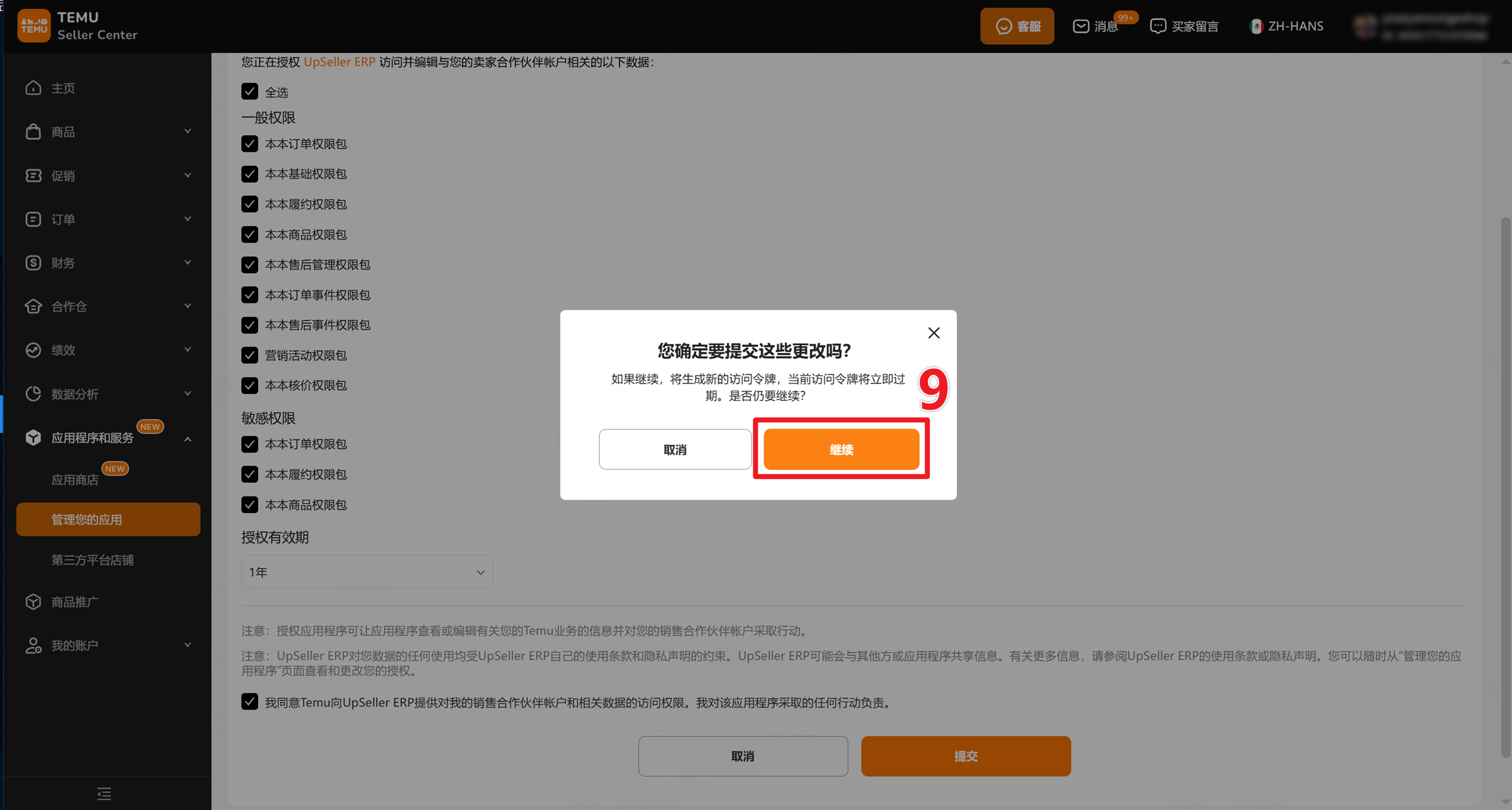Image resolution: width=1512 pixels, height=810 pixels.
Task: Uncheck 本本履约权限包 under 一般权限
Action: click(x=249, y=204)
